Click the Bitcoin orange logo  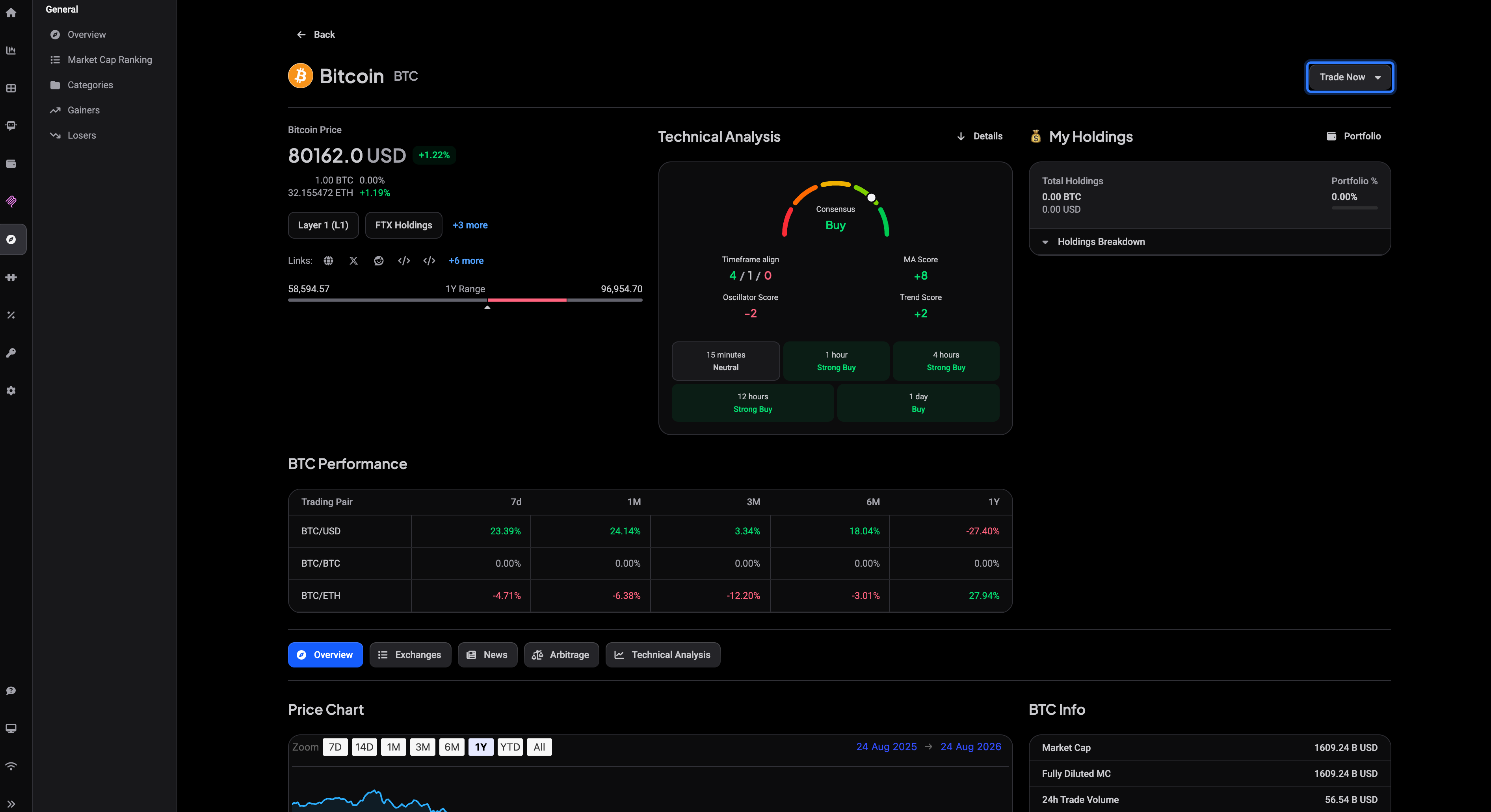[x=300, y=76]
